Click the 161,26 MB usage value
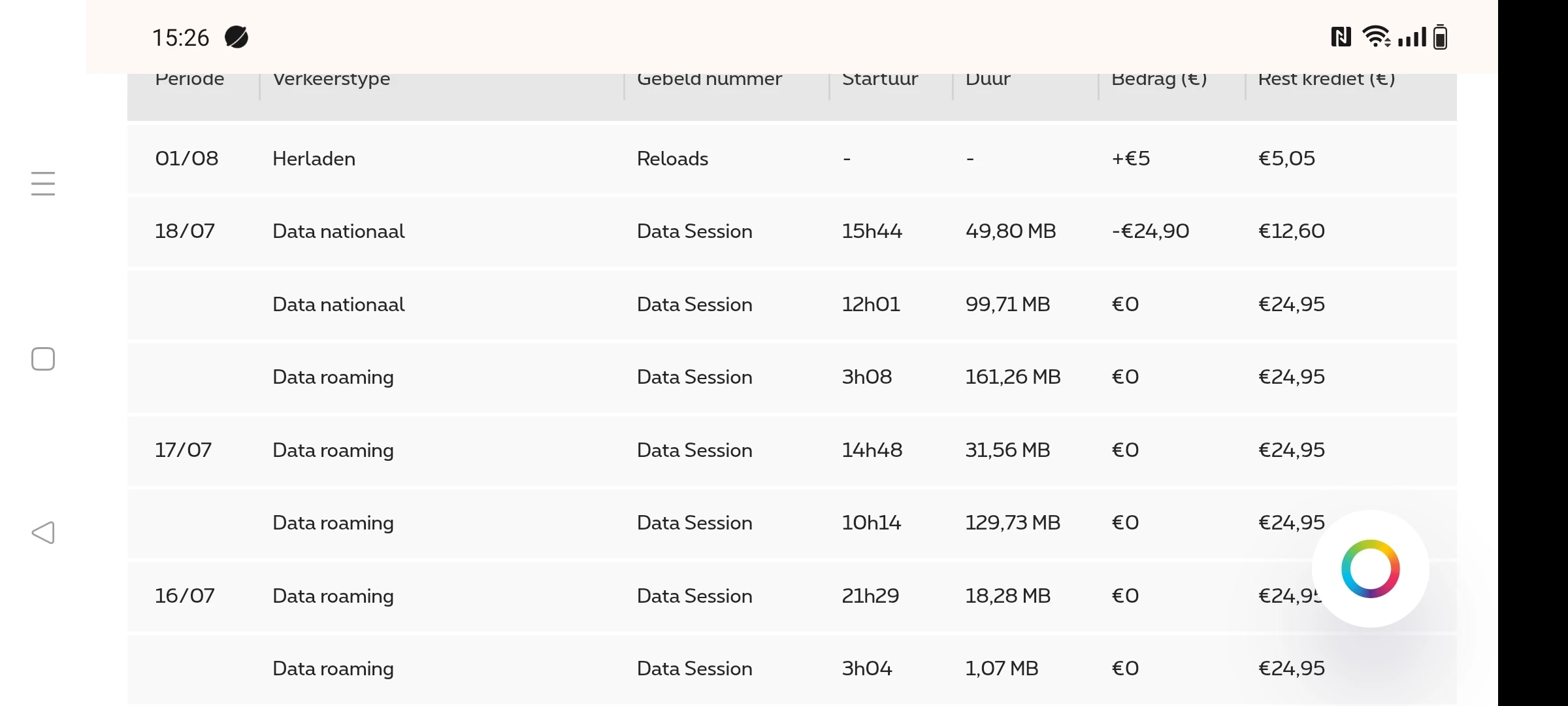 click(x=1013, y=377)
